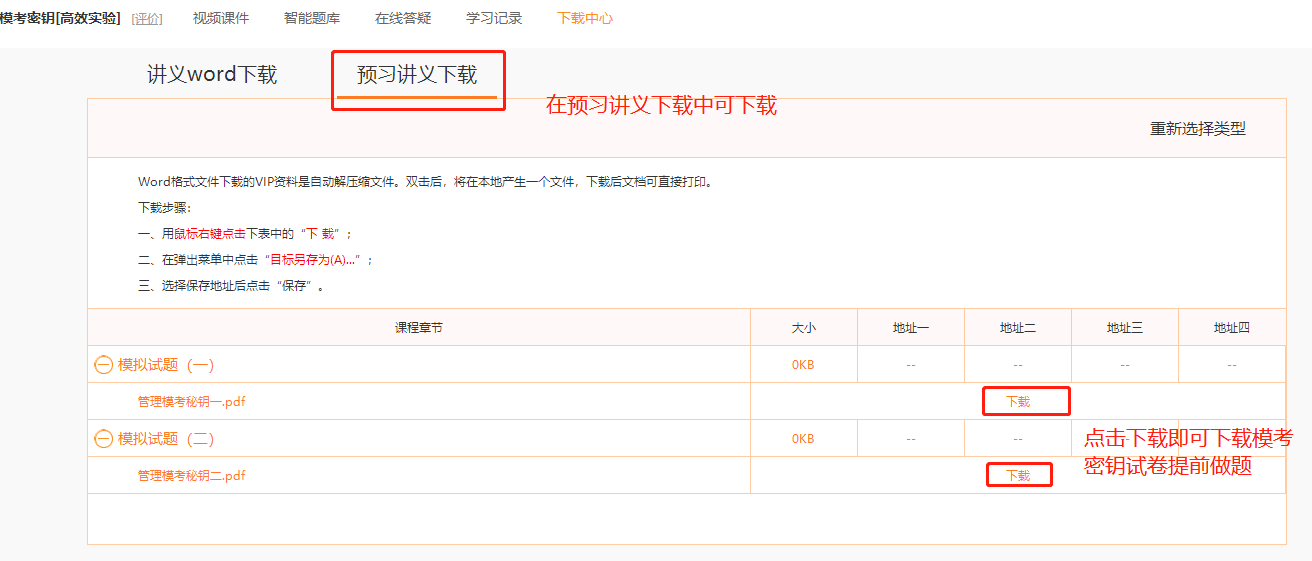
Task: Switch to 讲义word下载 tab
Action: pos(212,75)
